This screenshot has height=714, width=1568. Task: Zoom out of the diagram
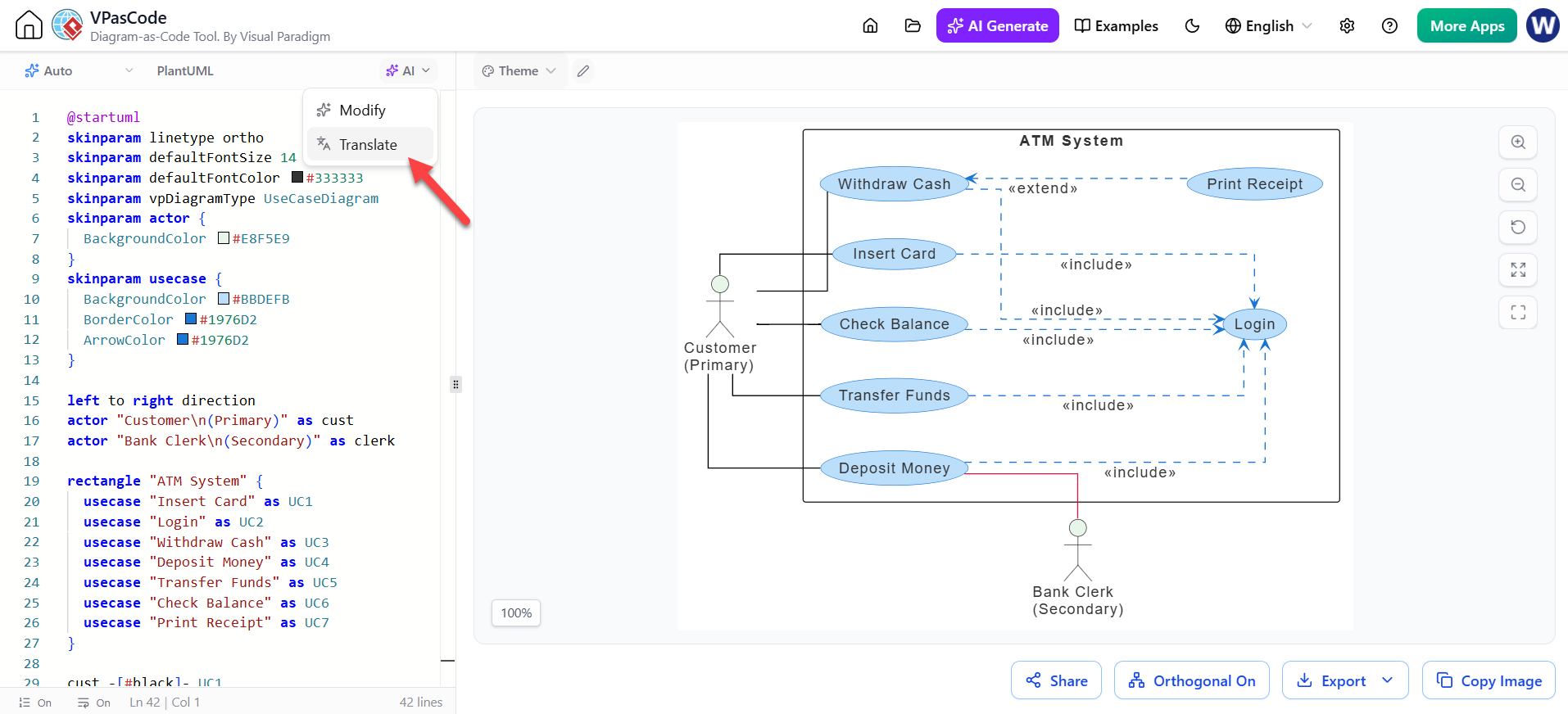[x=1518, y=184]
